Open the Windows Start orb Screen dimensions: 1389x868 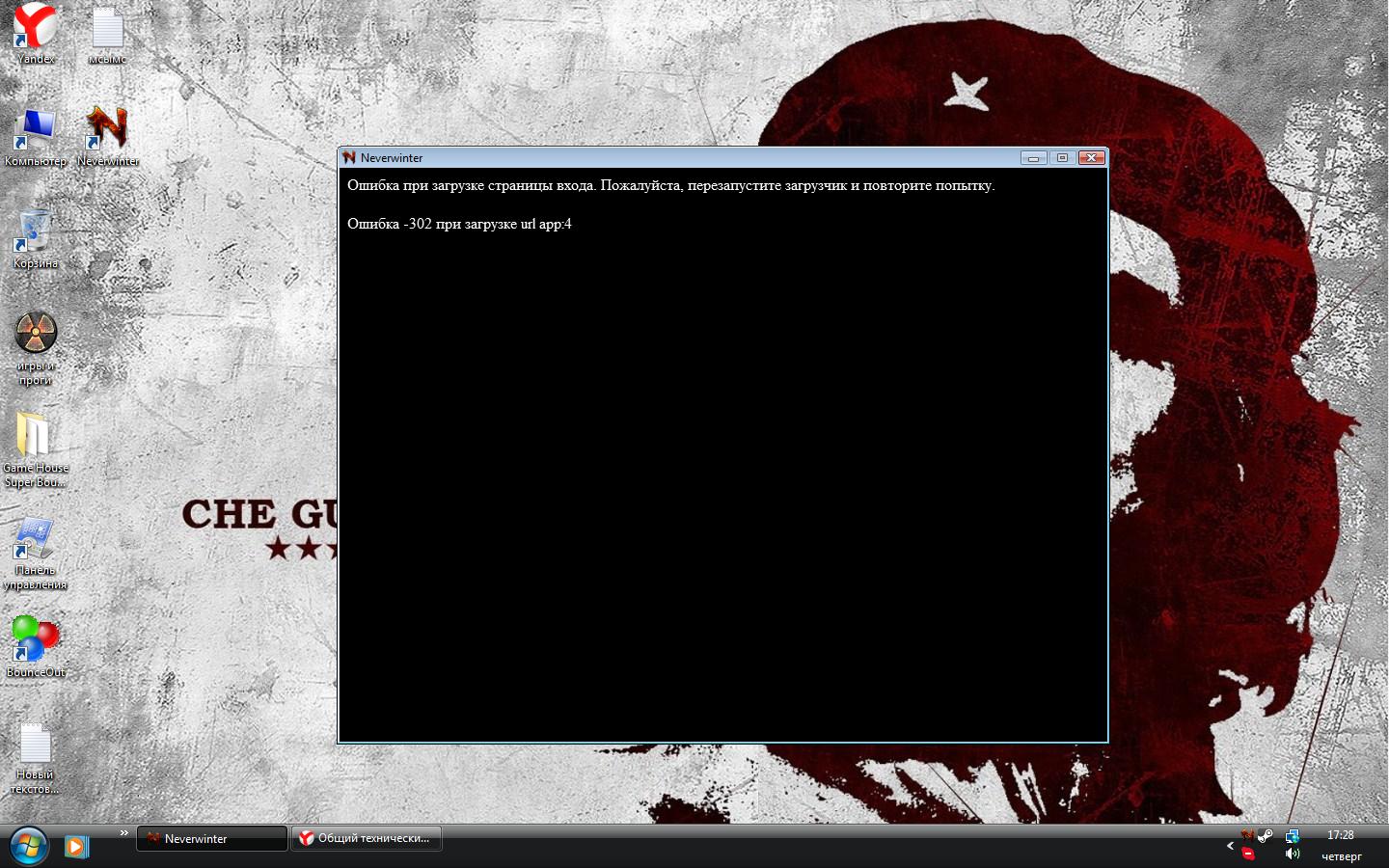pyautogui.click(x=29, y=846)
